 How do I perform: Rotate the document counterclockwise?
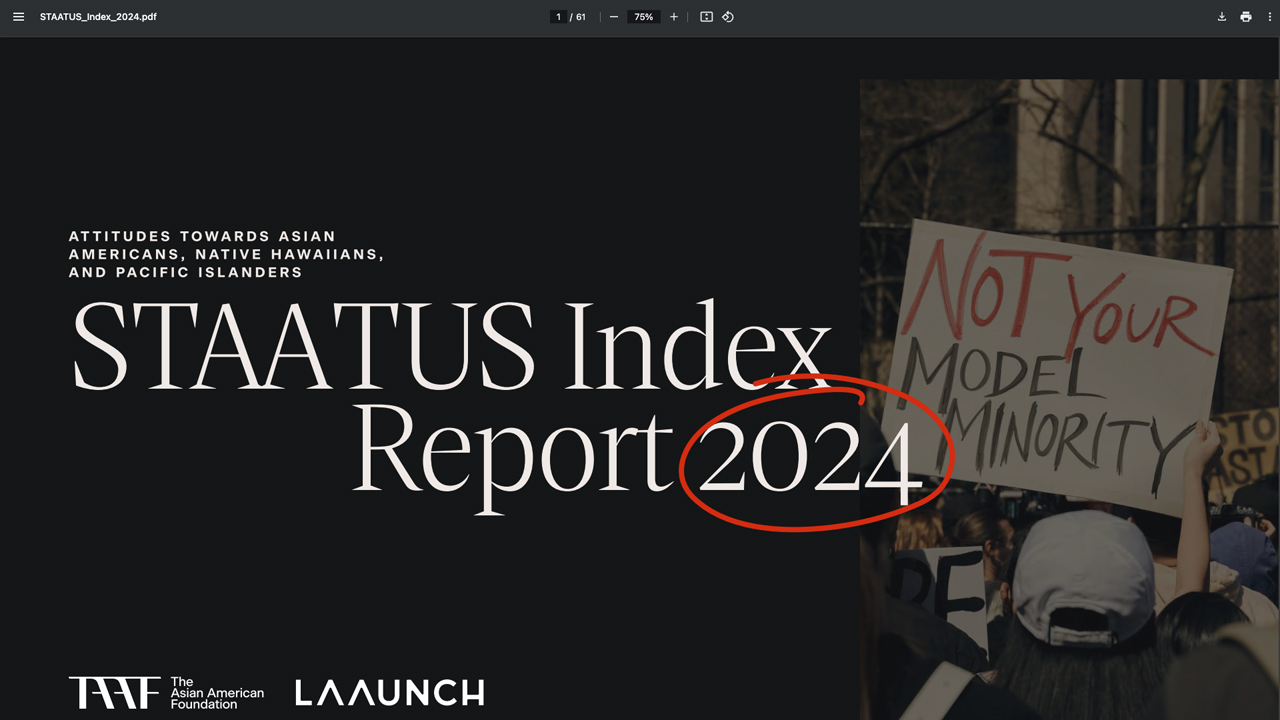point(728,17)
